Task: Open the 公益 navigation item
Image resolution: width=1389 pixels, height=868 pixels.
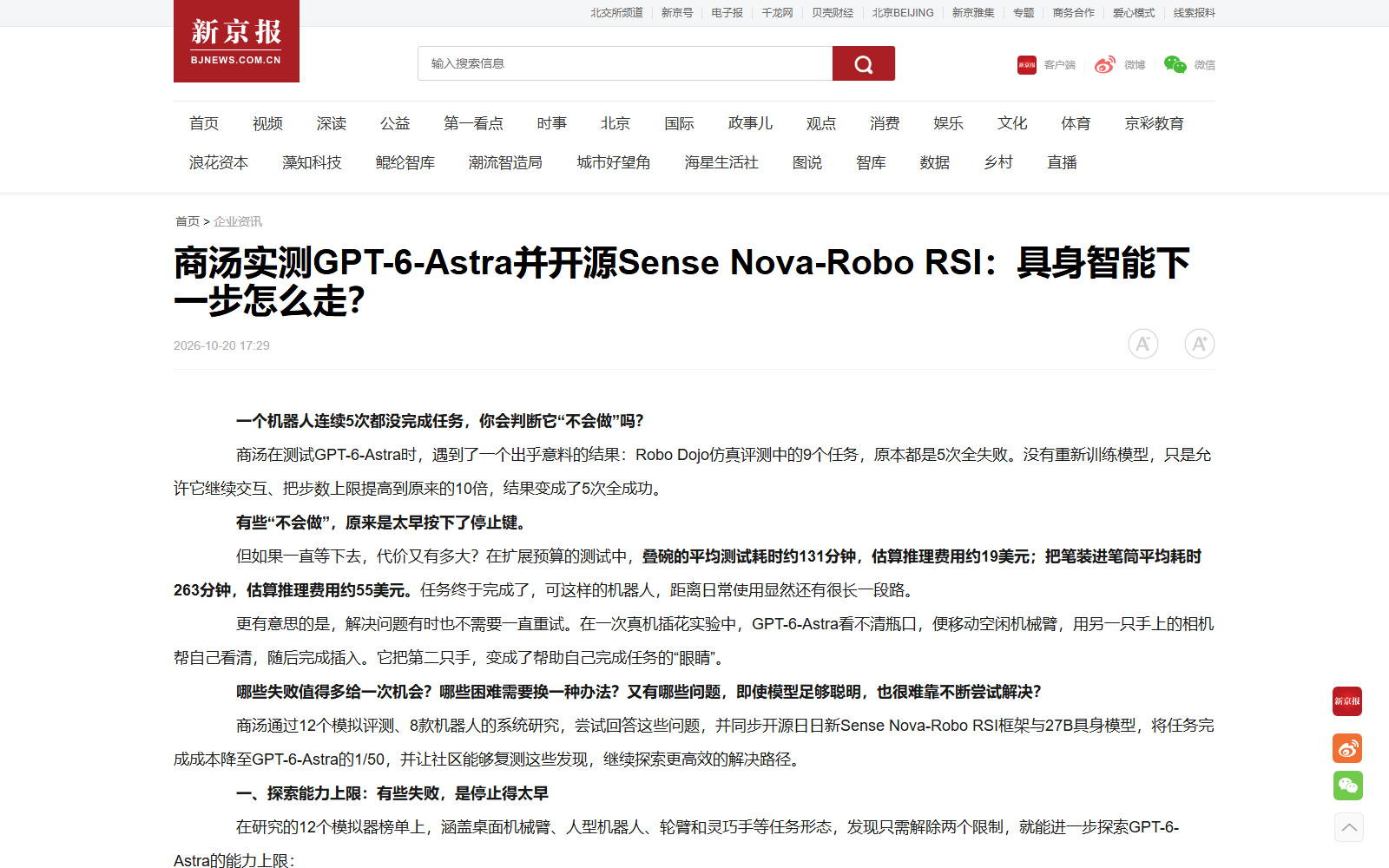Action: point(395,123)
